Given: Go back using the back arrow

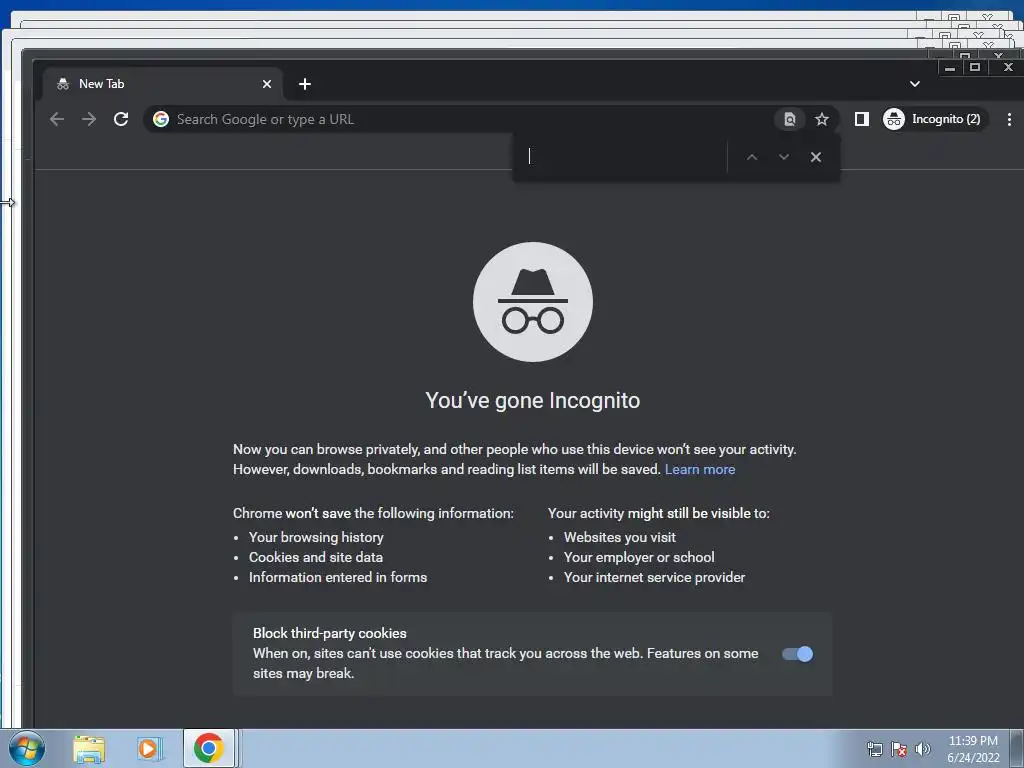Looking at the screenshot, I should coord(57,119).
